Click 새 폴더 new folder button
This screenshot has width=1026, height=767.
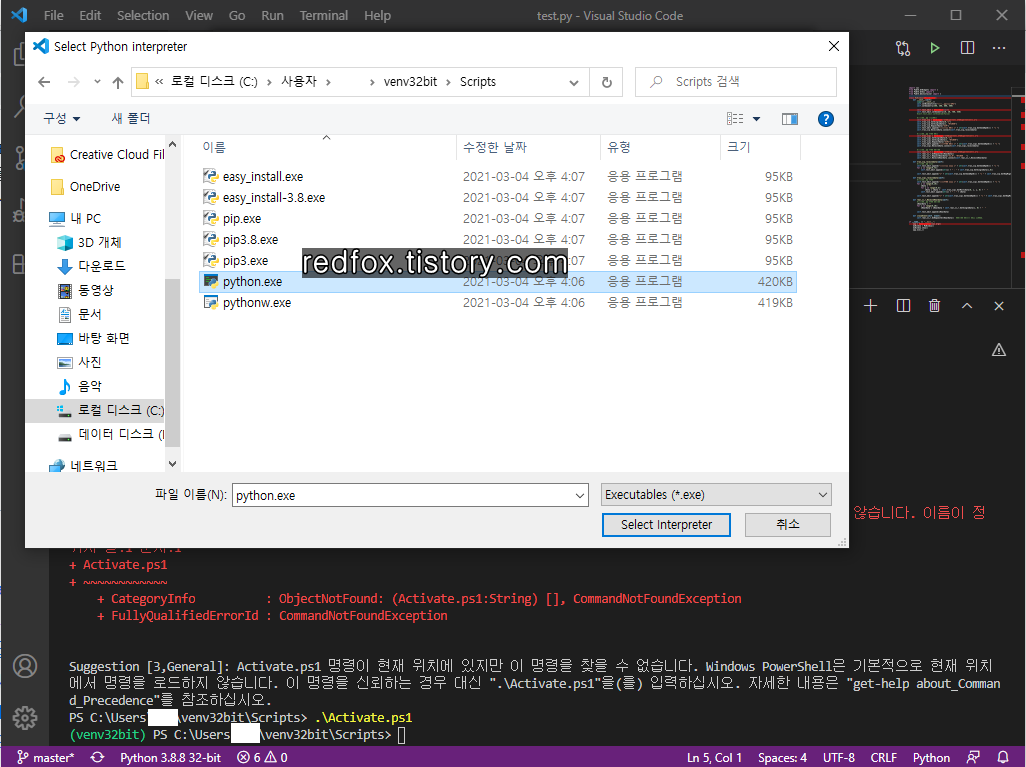(131, 118)
